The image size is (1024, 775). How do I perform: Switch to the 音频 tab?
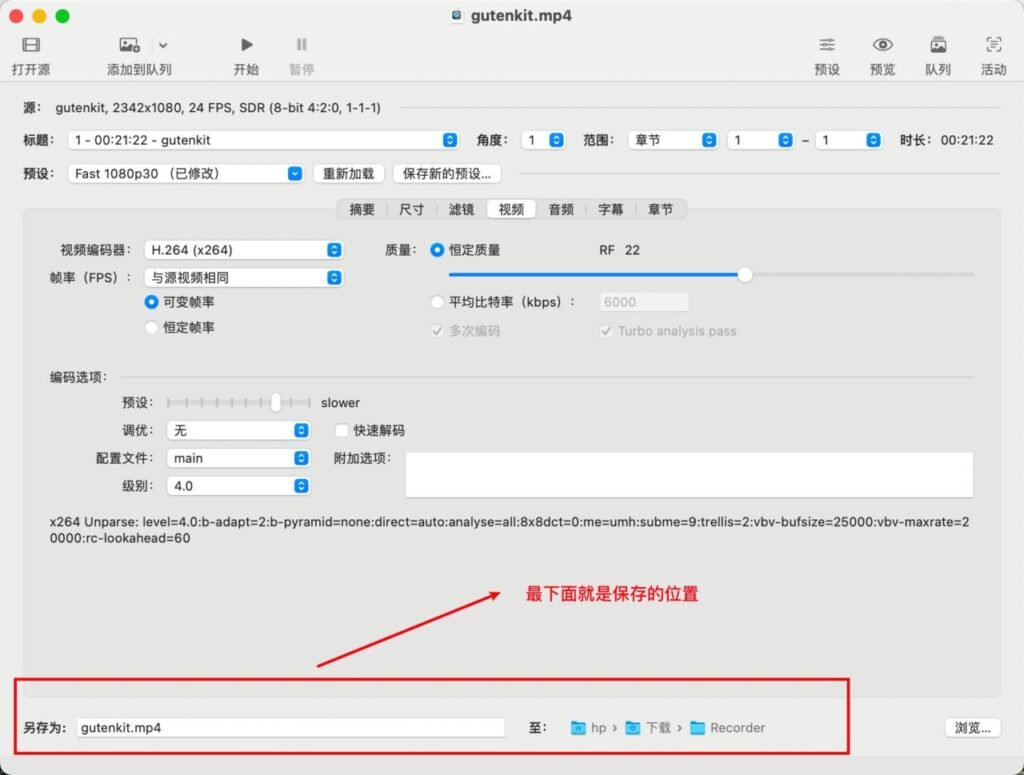pyautogui.click(x=561, y=209)
